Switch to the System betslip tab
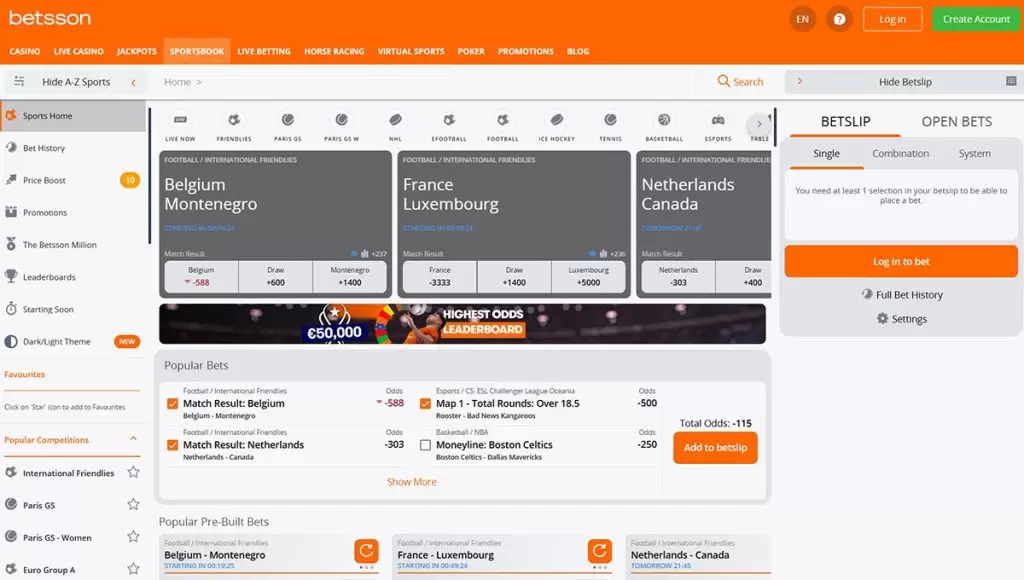1024x580 pixels. [974, 153]
